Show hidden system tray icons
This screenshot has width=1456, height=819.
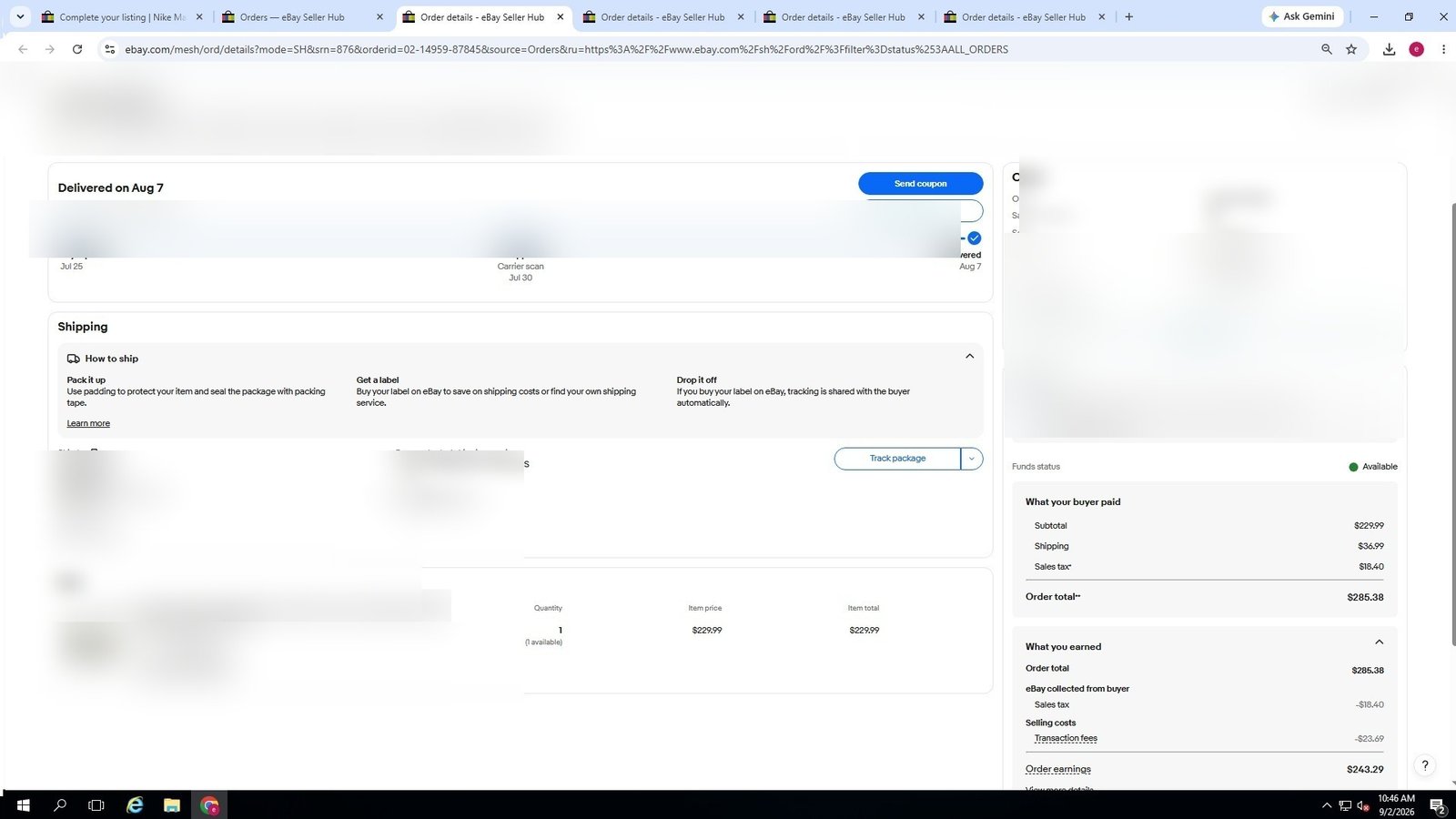(x=1327, y=805)
